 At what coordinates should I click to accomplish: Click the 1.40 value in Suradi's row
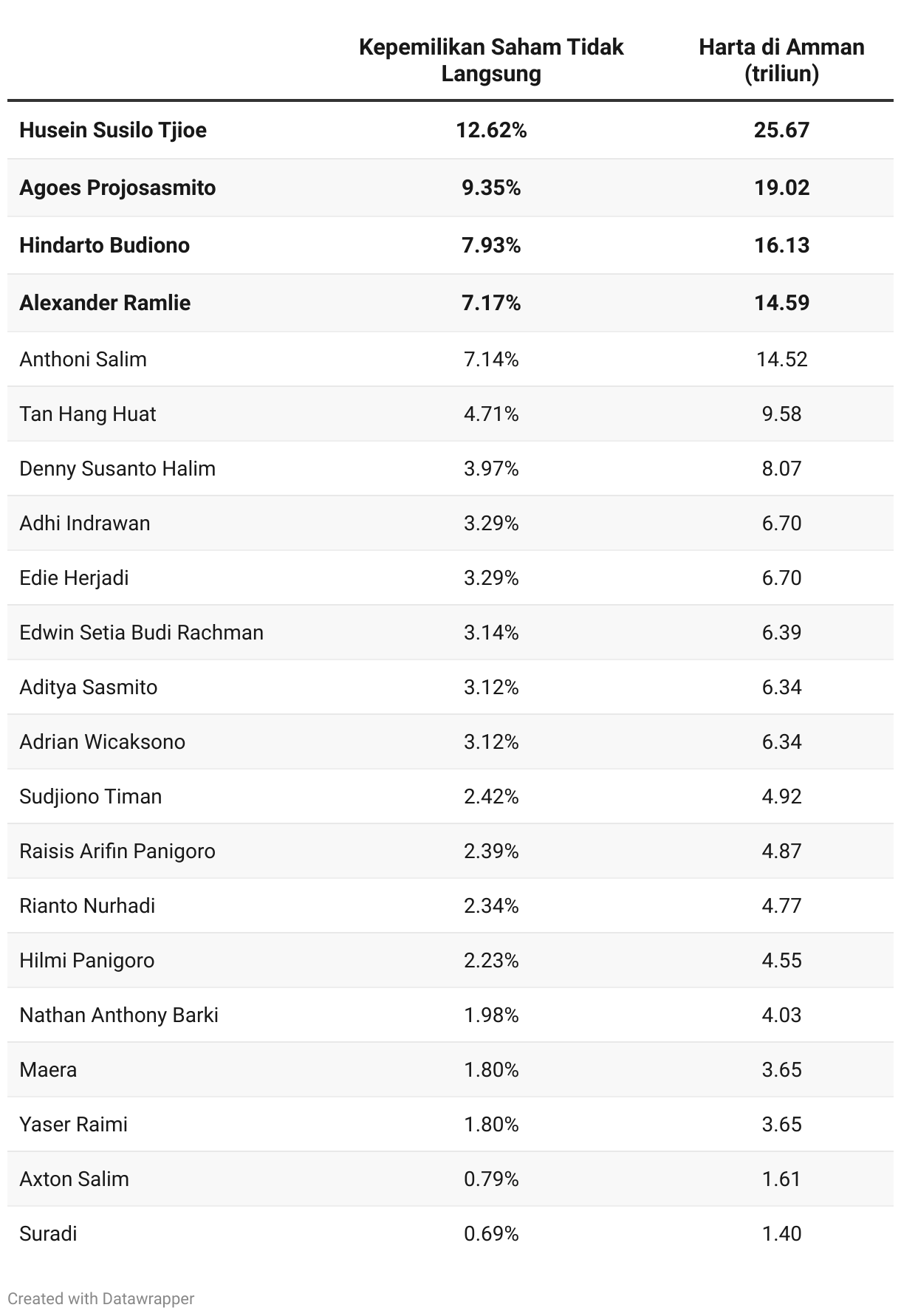781,1233
